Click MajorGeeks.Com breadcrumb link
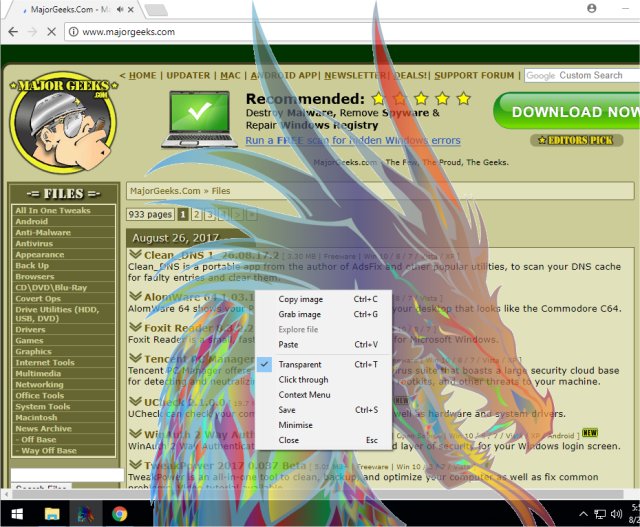This screenshot has width=640, height=527. click(x=165, y=191)
